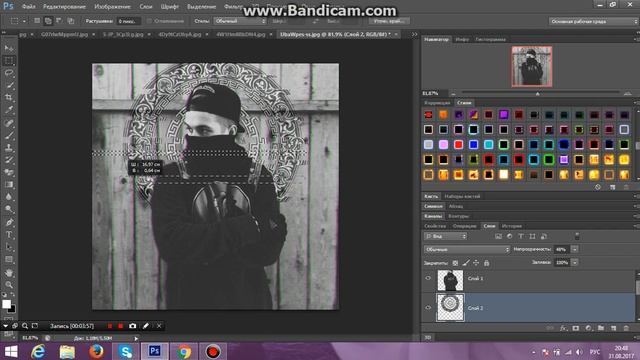640x360 pixels.
Task: Switch to the Инфо tab
Action: click(x=462, y=39)
